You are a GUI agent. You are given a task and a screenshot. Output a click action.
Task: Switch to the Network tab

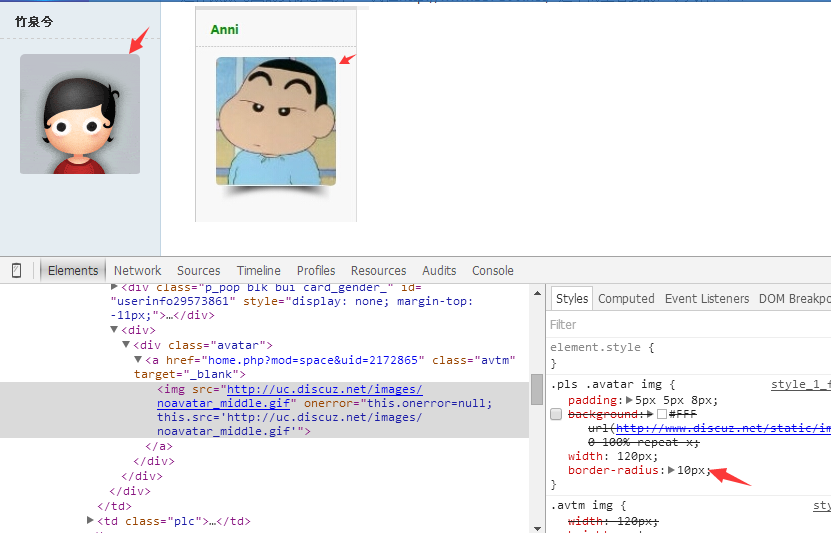pos(137,270)
